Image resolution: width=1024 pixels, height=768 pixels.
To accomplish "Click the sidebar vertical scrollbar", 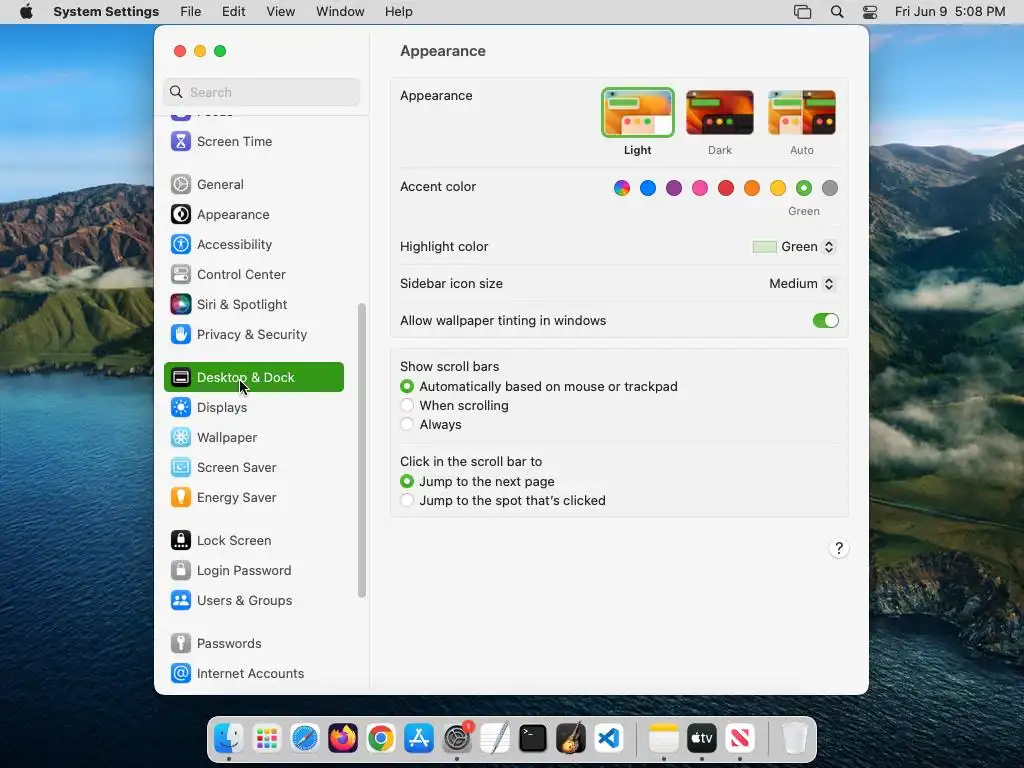I will (362, 451).
